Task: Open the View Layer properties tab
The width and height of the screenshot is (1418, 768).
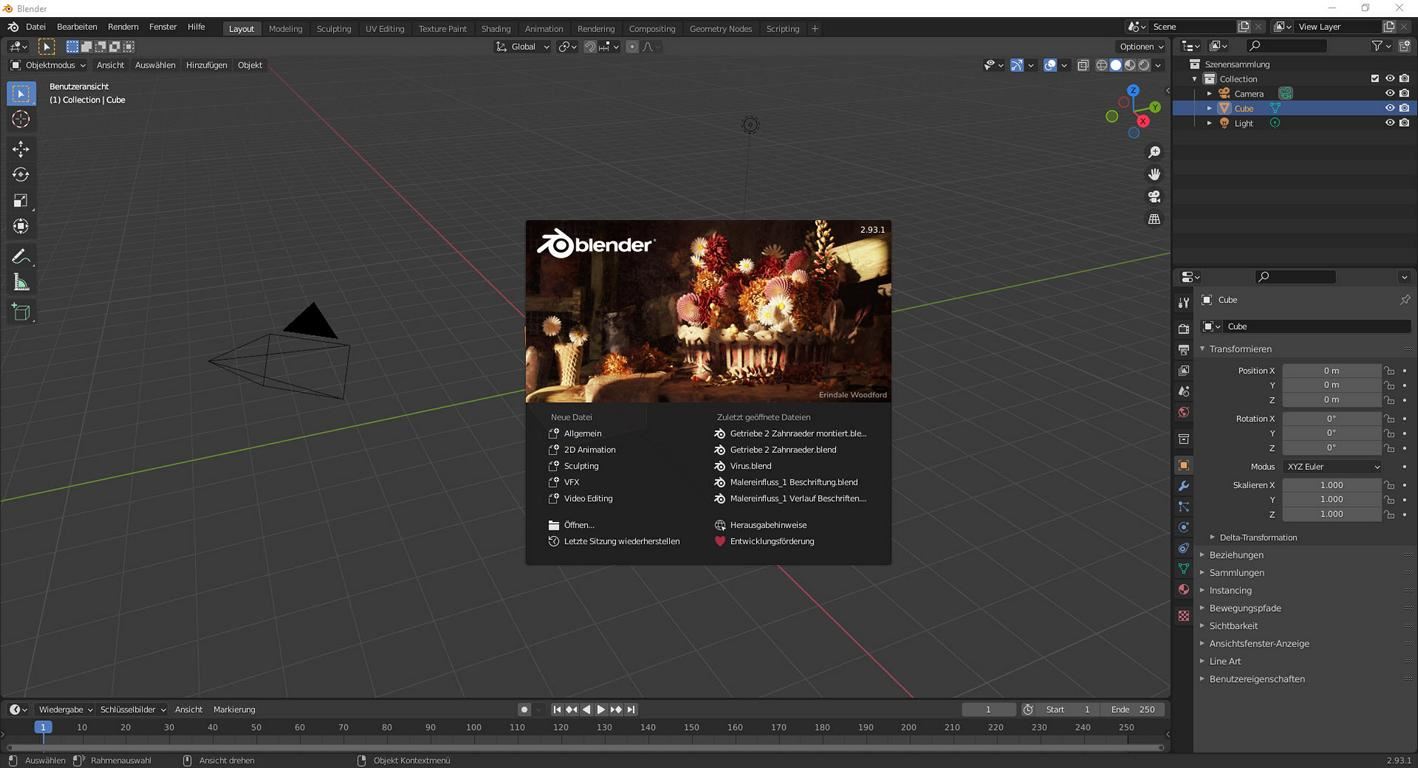Action: [x=1183, y=370]
